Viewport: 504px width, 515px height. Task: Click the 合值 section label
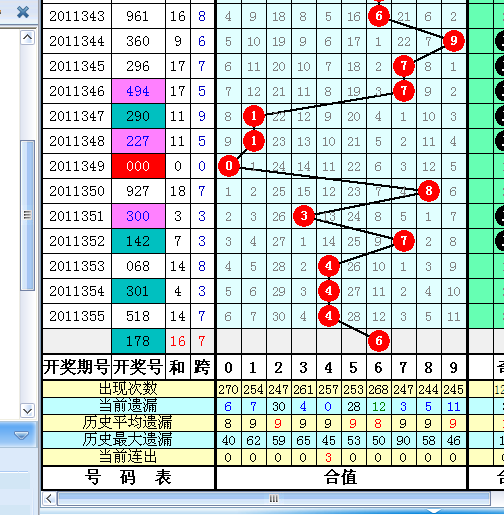[341, 477]
